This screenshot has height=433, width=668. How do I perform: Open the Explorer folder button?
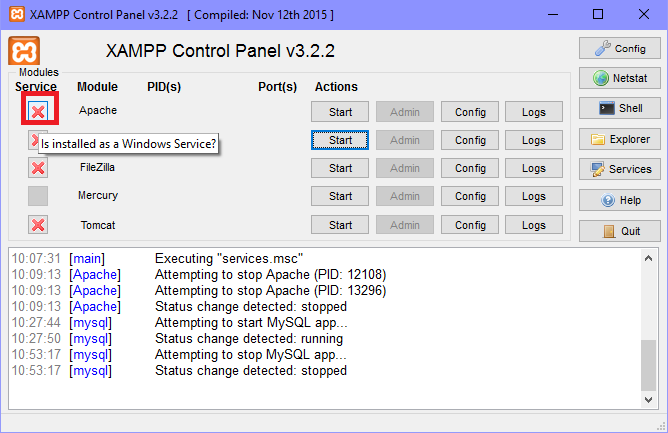click(619, 139)
